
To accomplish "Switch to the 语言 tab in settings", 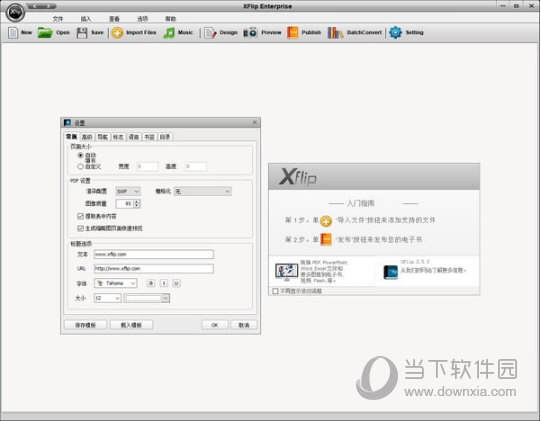I will (x=134, y=137).
